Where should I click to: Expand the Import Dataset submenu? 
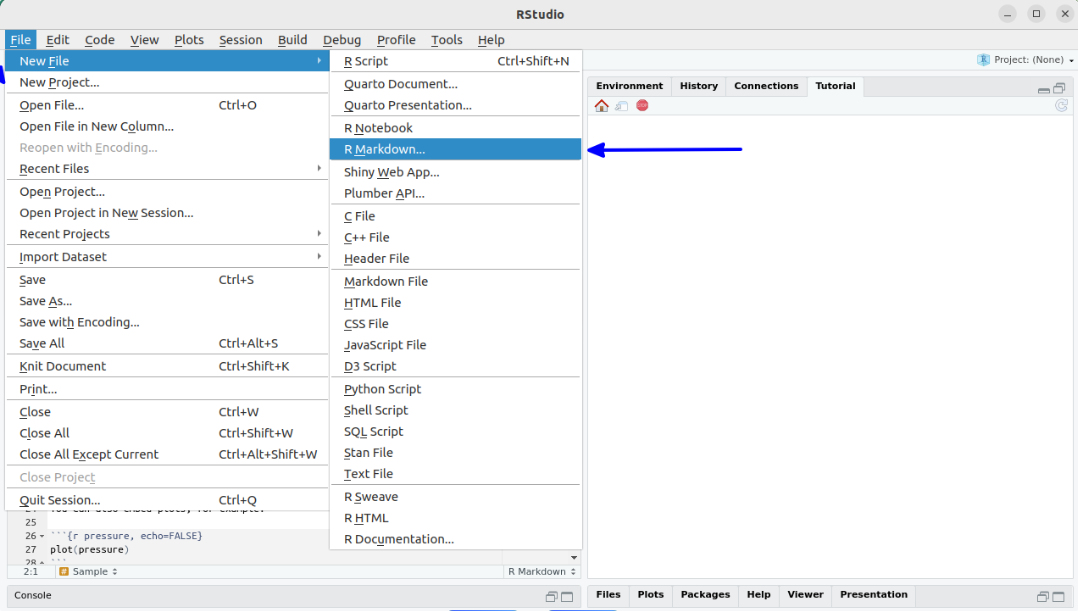(168, 256)
